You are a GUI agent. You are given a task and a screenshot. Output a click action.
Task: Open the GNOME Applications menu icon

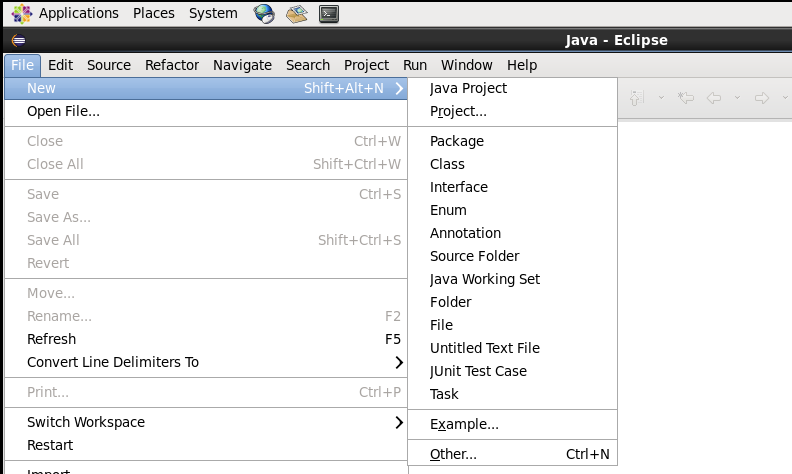tap(22, 14)
